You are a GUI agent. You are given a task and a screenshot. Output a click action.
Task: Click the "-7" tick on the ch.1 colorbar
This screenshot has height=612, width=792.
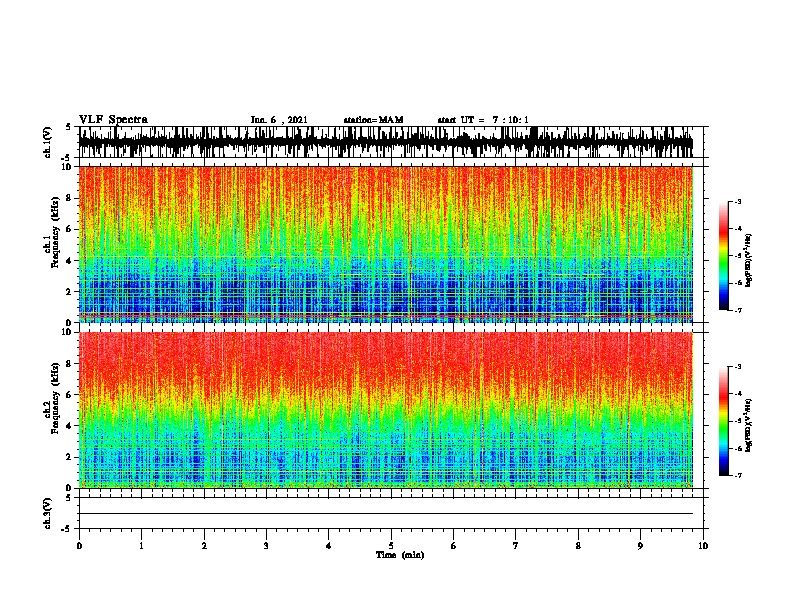(738, 310)
